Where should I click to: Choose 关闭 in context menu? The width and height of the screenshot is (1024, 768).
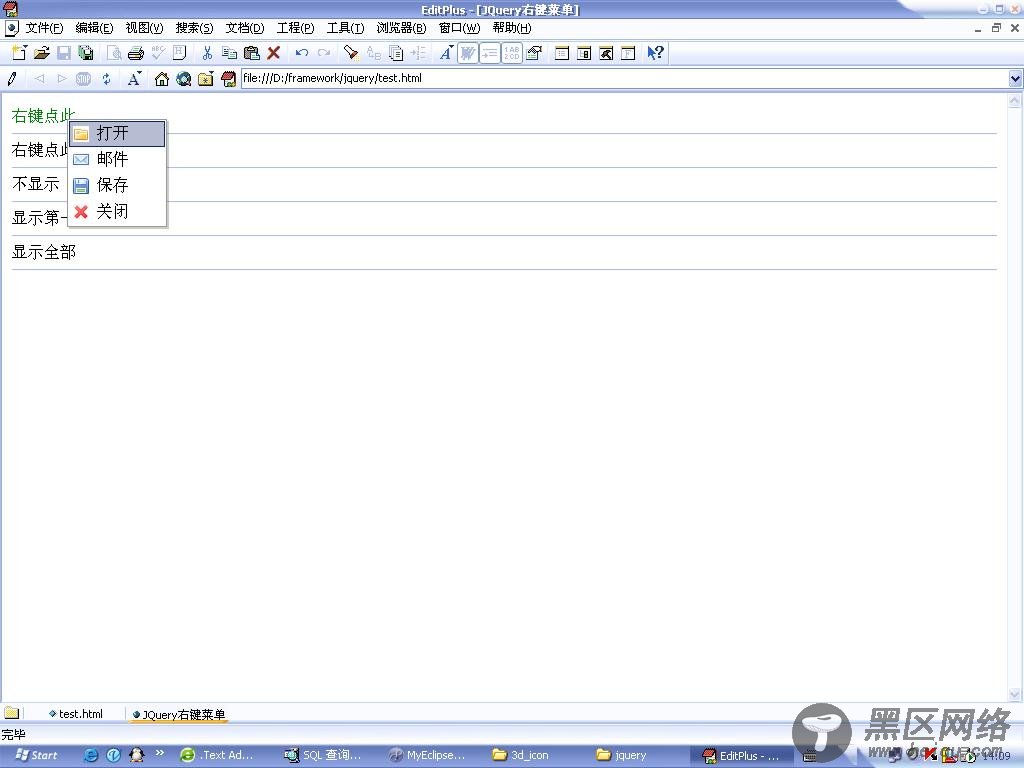[117, 212]
